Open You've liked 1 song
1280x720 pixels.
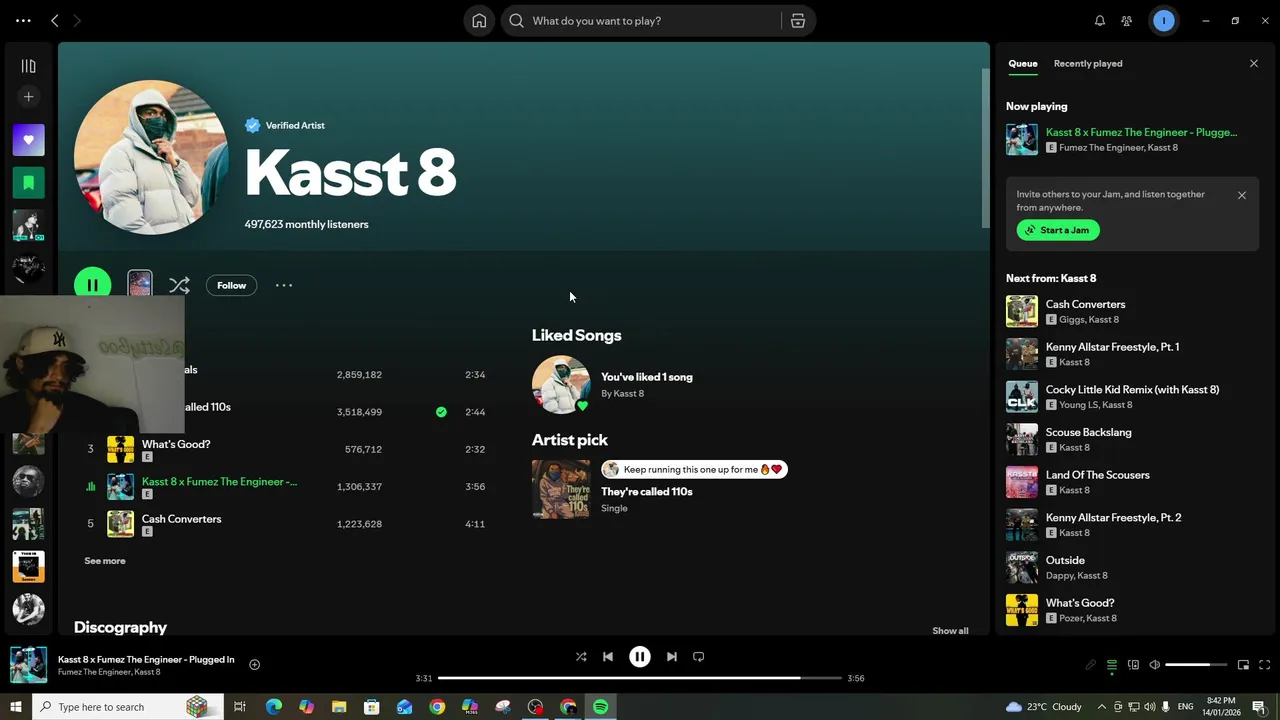pos(647,377)
